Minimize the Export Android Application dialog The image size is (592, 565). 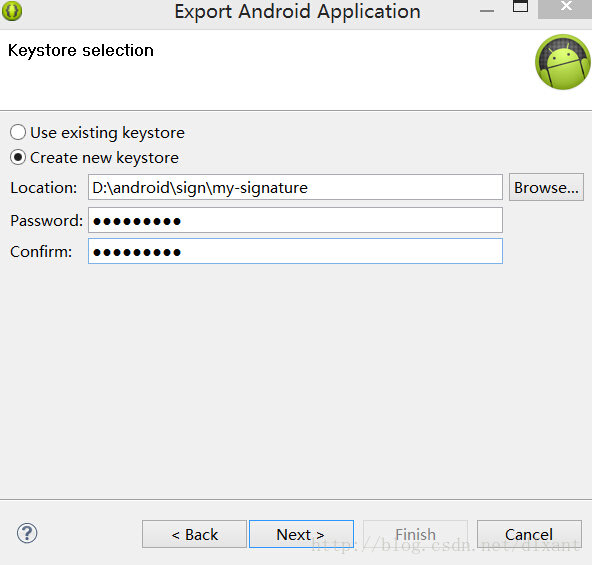pos(487,11)
